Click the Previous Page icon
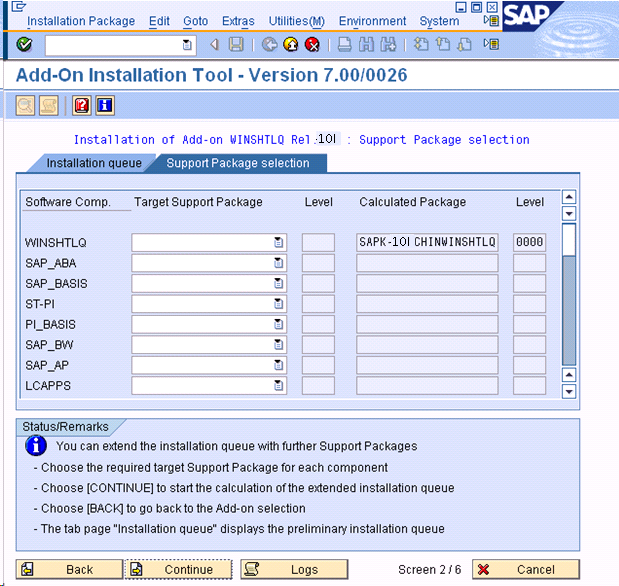This screenshot has width=619, height=586. pos(443,45)
